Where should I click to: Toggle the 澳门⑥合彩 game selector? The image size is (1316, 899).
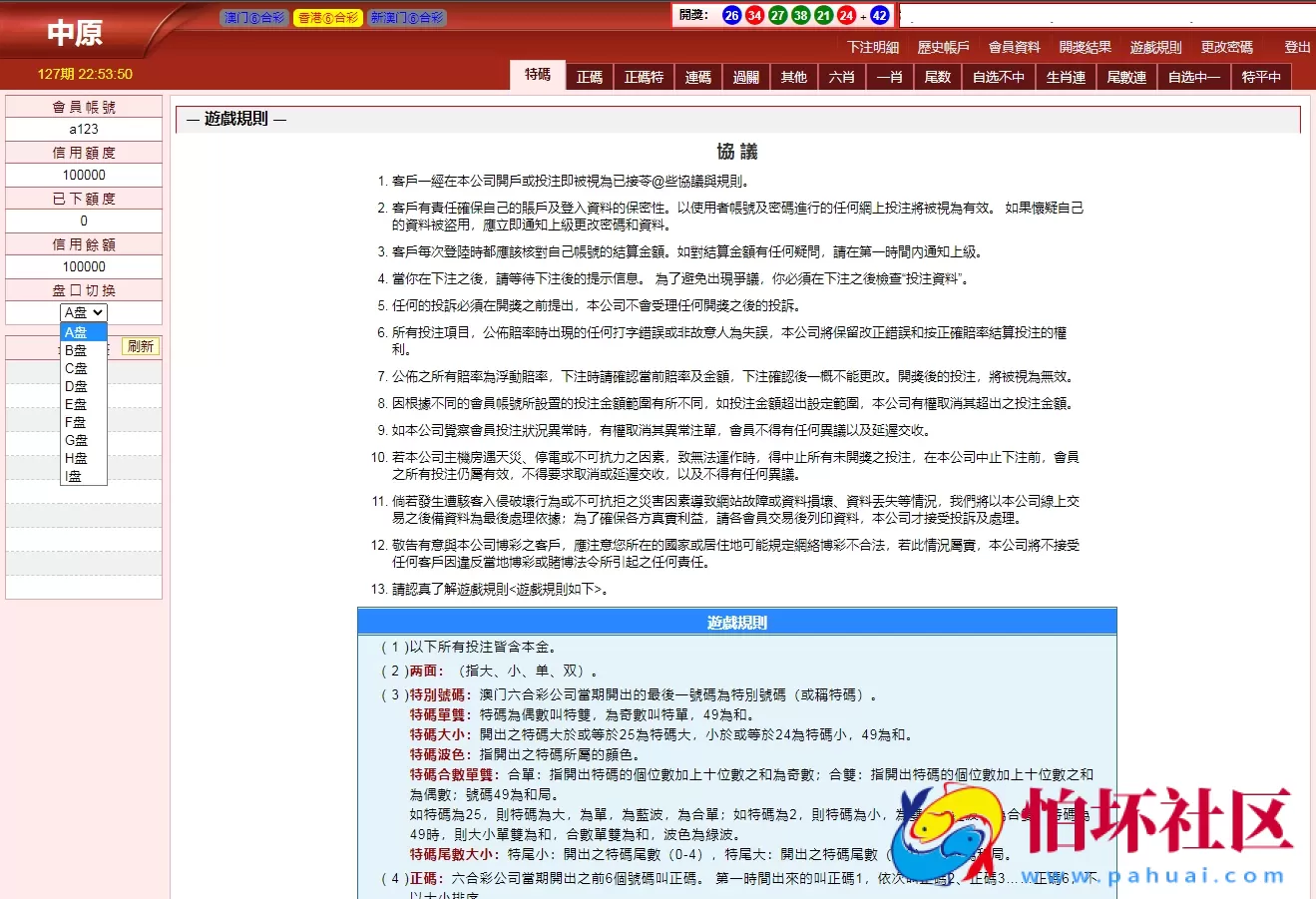(x=253, y=17)
